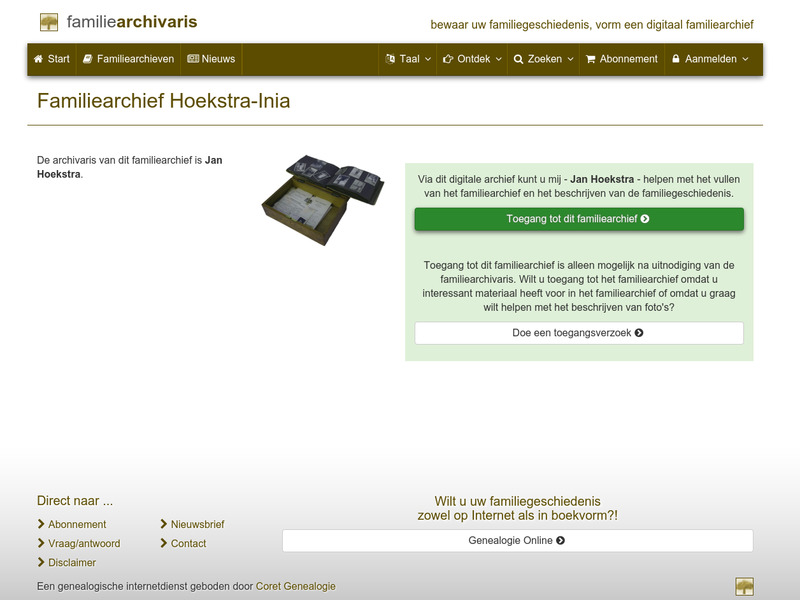Click the bold name Jan Hoekstra in left paragraph
The width and height of the screenshot is (800, 600).
(x=130, y=167)
